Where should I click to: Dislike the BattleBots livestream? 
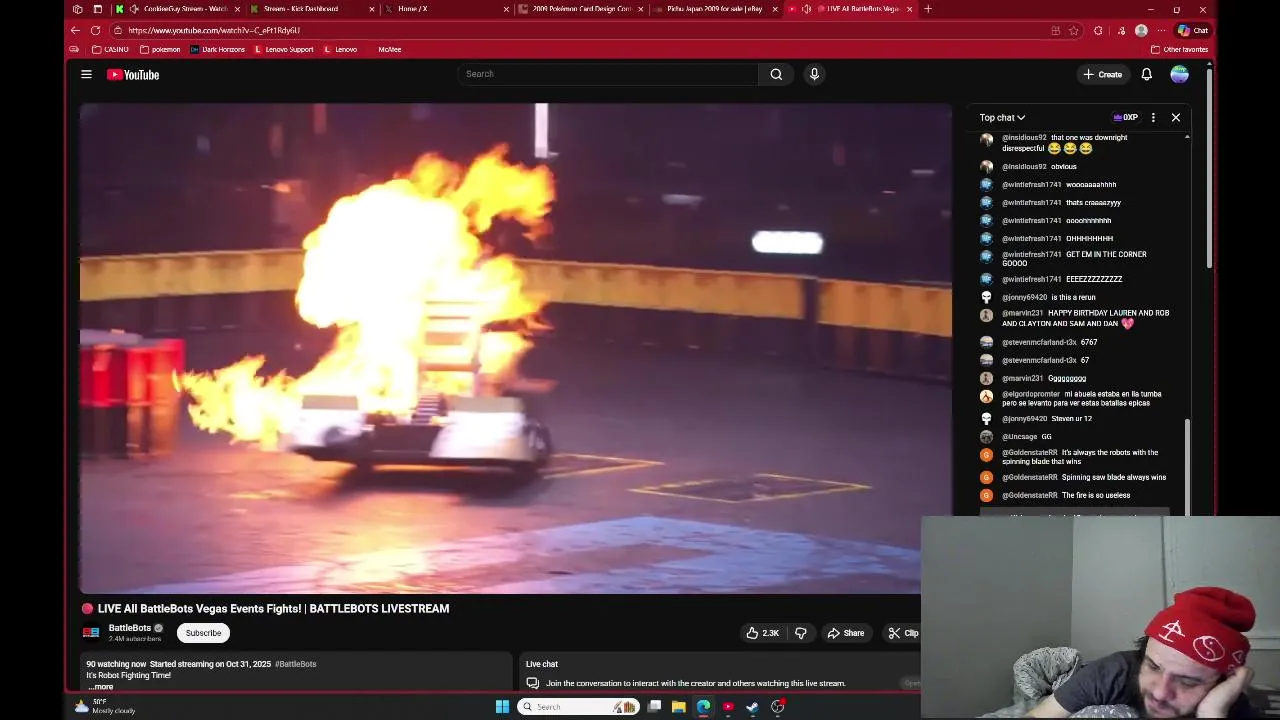coord(800,633)
